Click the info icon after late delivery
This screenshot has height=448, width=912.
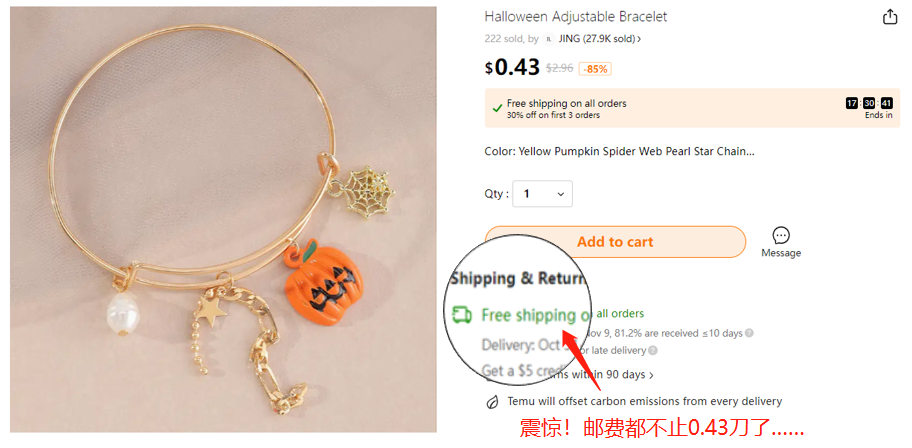click(x=653, y=350)
